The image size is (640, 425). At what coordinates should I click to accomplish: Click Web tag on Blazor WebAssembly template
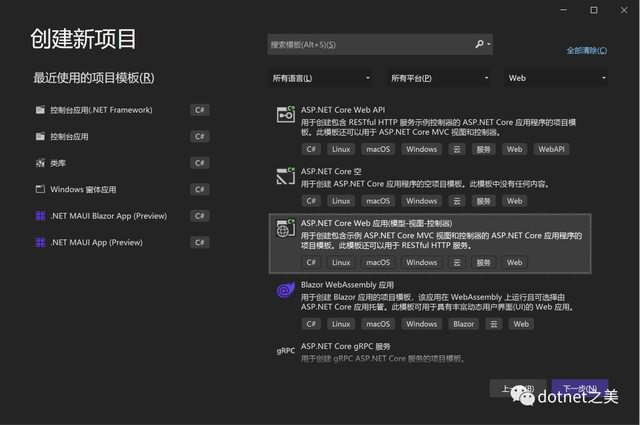click(x=521, y=324)
